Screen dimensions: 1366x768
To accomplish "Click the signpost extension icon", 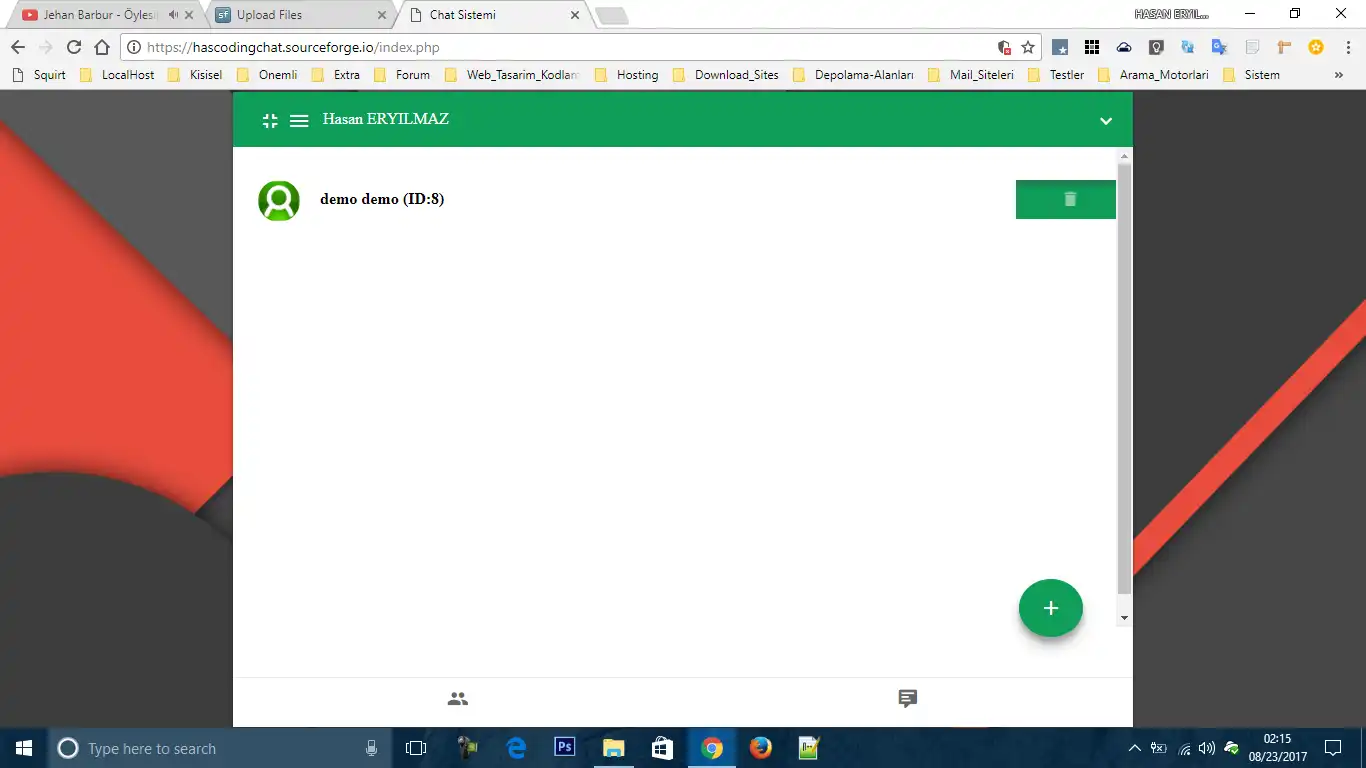I will tap(1284, 47).
